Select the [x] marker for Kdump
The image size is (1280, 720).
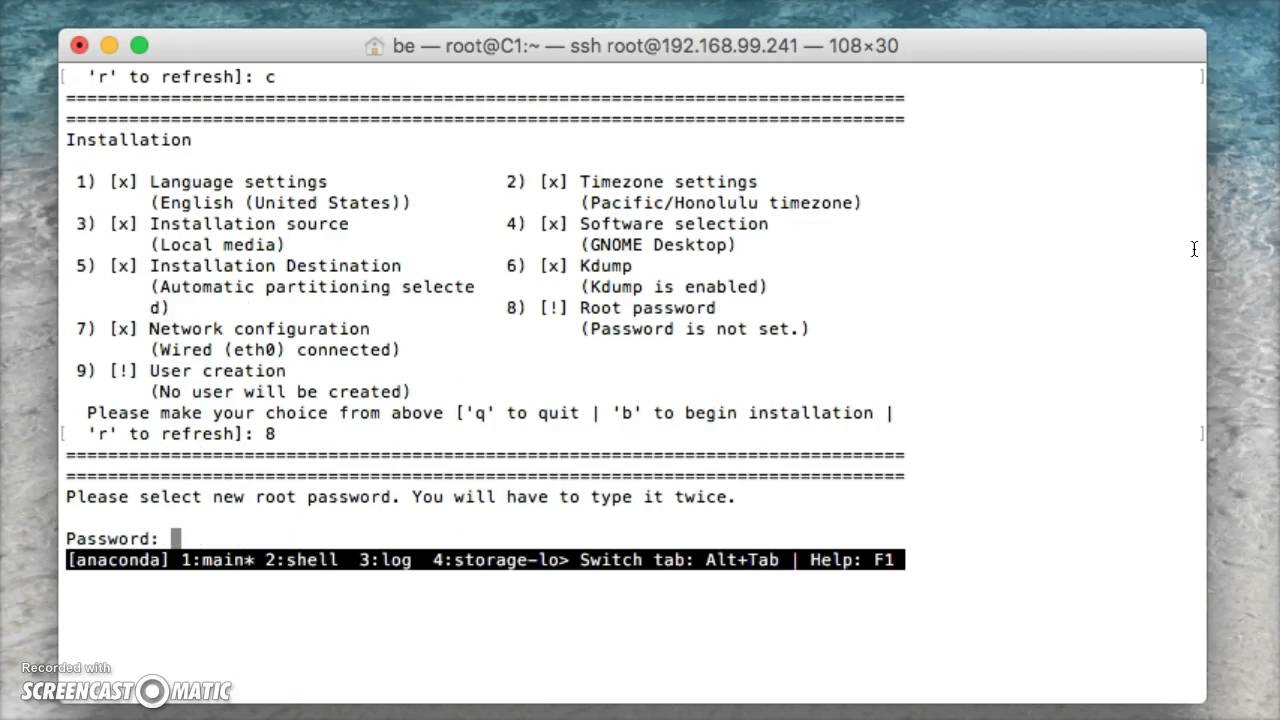click(x=553, y=266)
